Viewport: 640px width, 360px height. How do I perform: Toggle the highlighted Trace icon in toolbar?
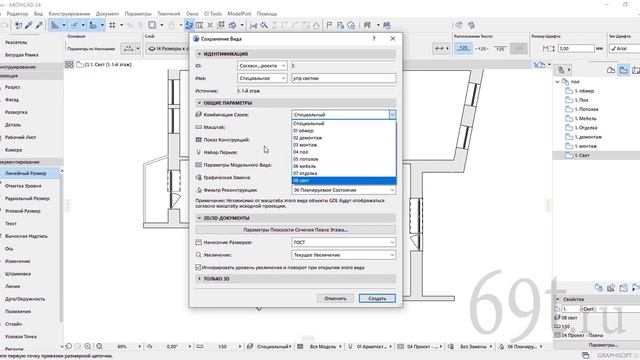[x=189, y=25]
